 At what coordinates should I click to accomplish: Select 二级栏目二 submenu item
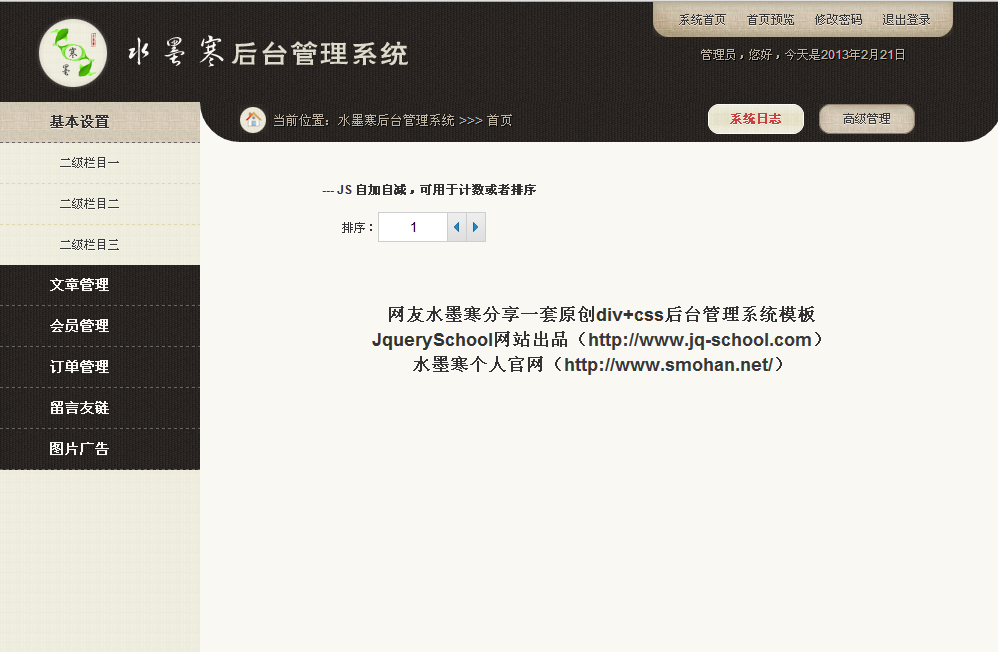coord(90,204)
